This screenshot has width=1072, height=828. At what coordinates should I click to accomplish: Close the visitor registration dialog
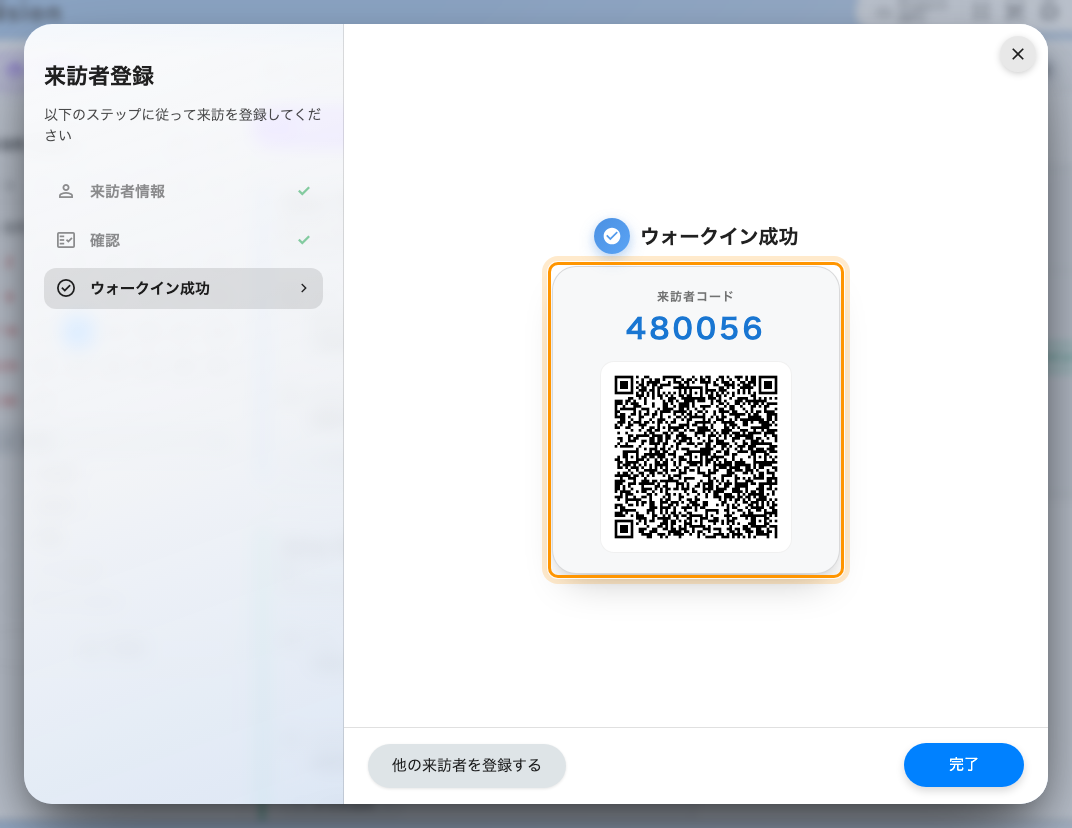tap(1017, 54)
